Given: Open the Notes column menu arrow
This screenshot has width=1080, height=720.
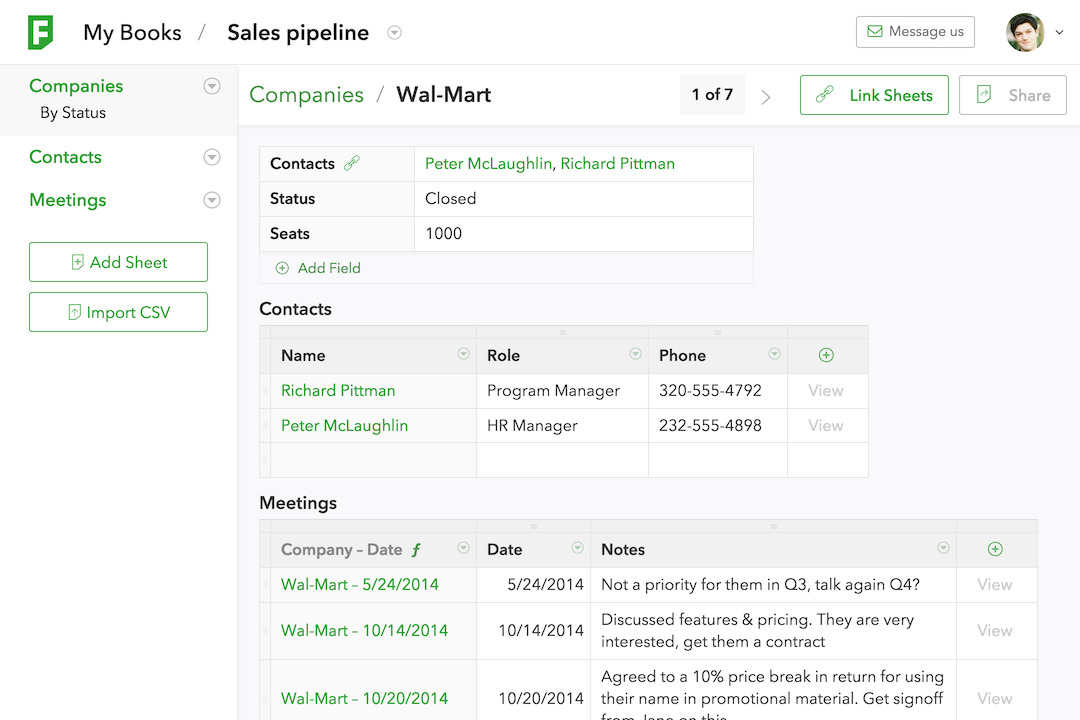Looking at the screenshot, I should pyautogui.click(x=944, y=548).
